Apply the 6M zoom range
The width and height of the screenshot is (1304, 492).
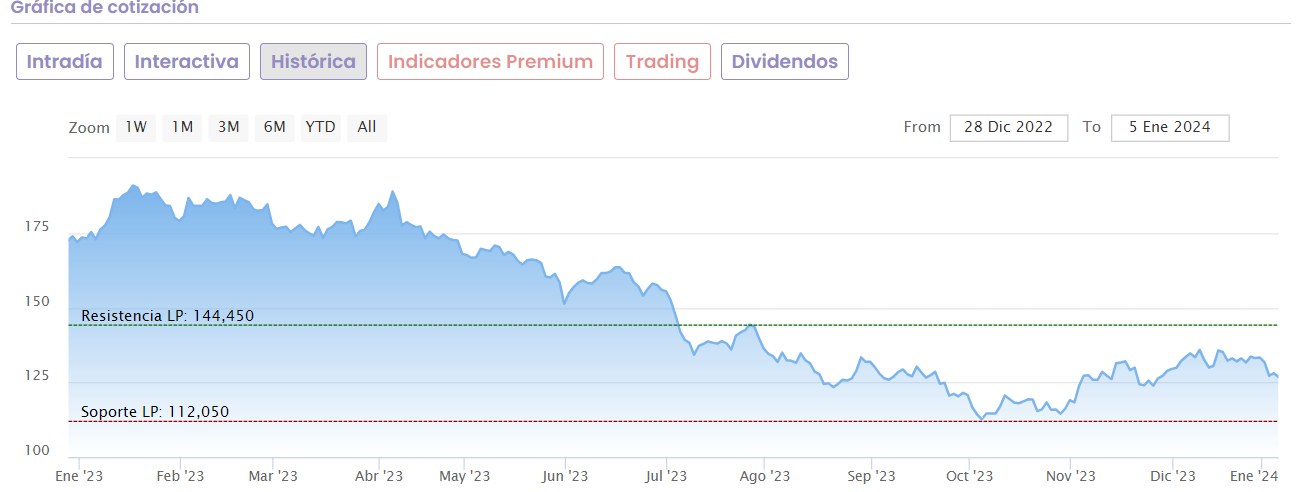pyautogui.click(x=275, y=127)
